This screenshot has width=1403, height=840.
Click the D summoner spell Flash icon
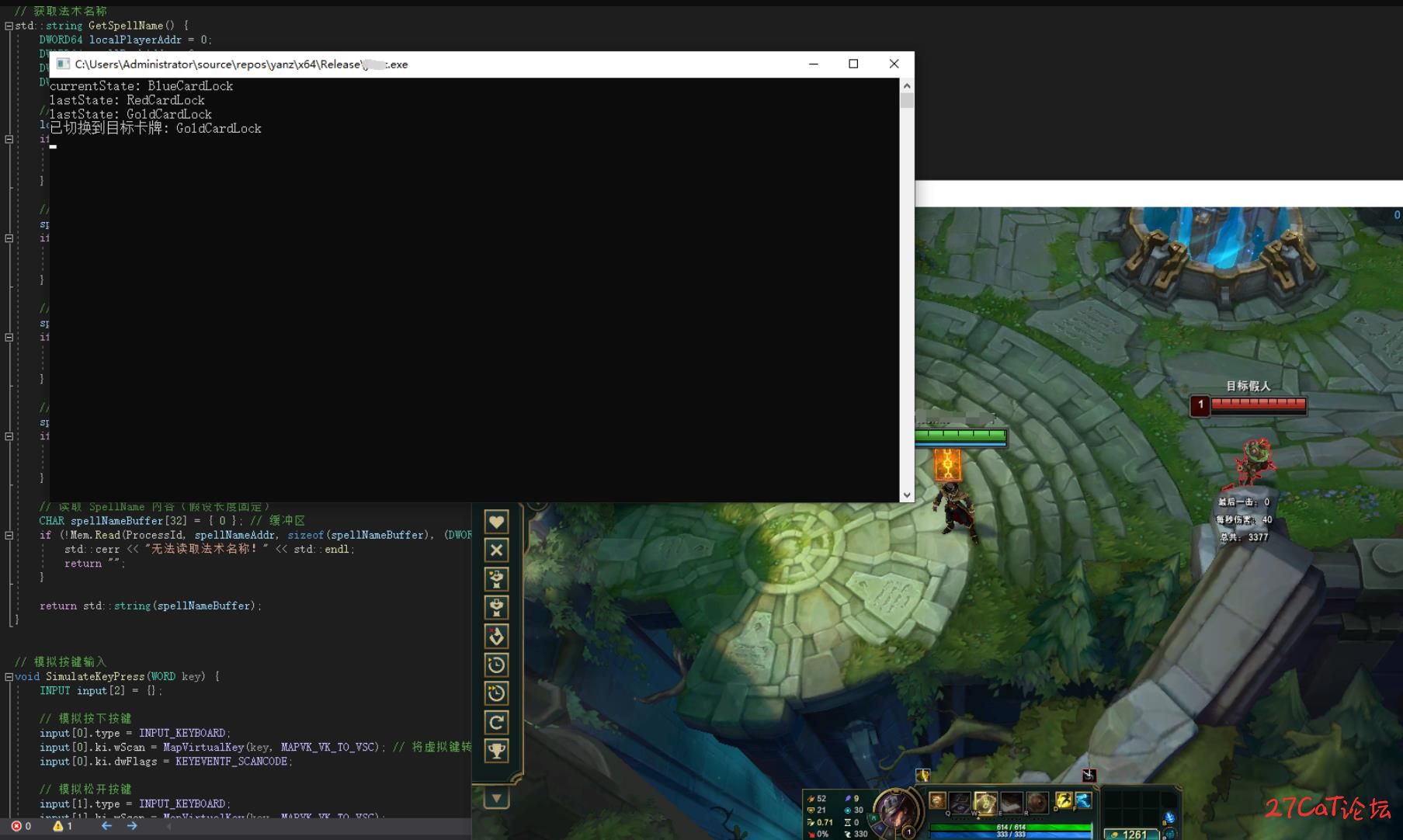click(1063, 800)
